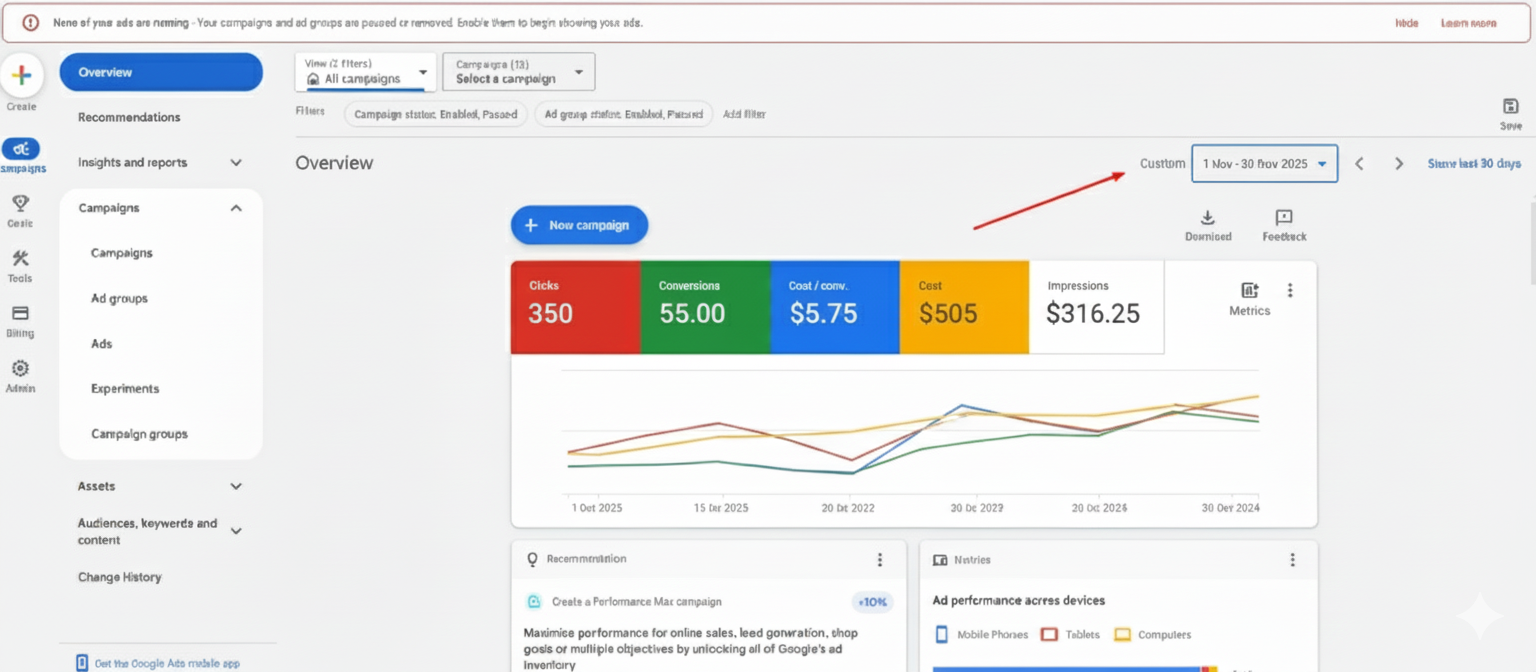The image size is (1536, 672).
Task: Open the Select a campaign dropdown
Action: [518, 72]
